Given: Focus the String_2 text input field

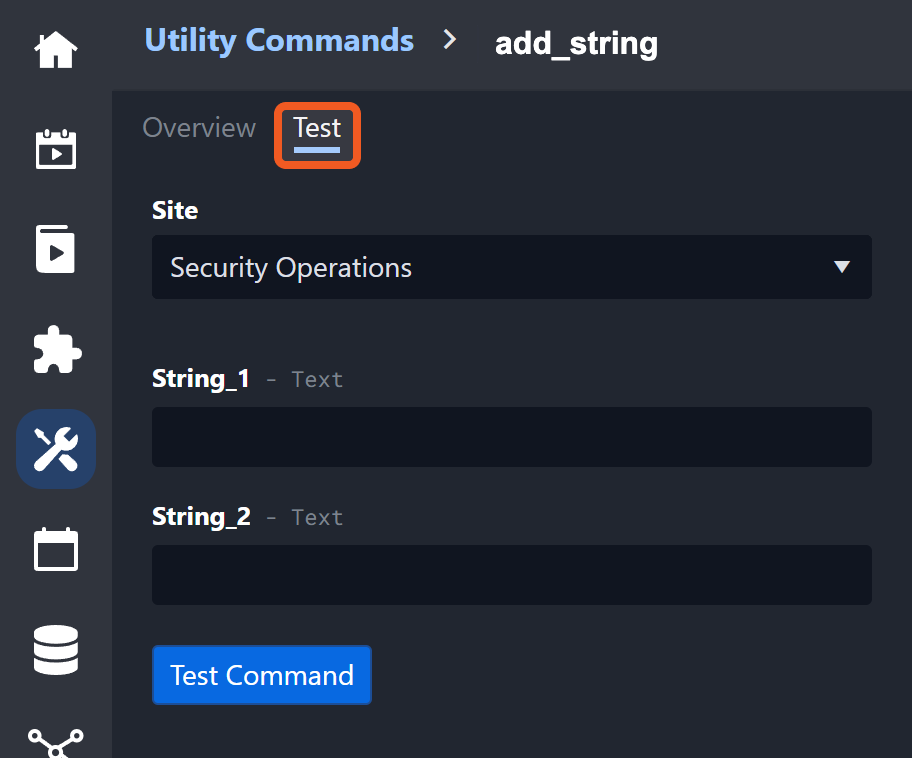Looking at the screenshot, I should (511, 575).
